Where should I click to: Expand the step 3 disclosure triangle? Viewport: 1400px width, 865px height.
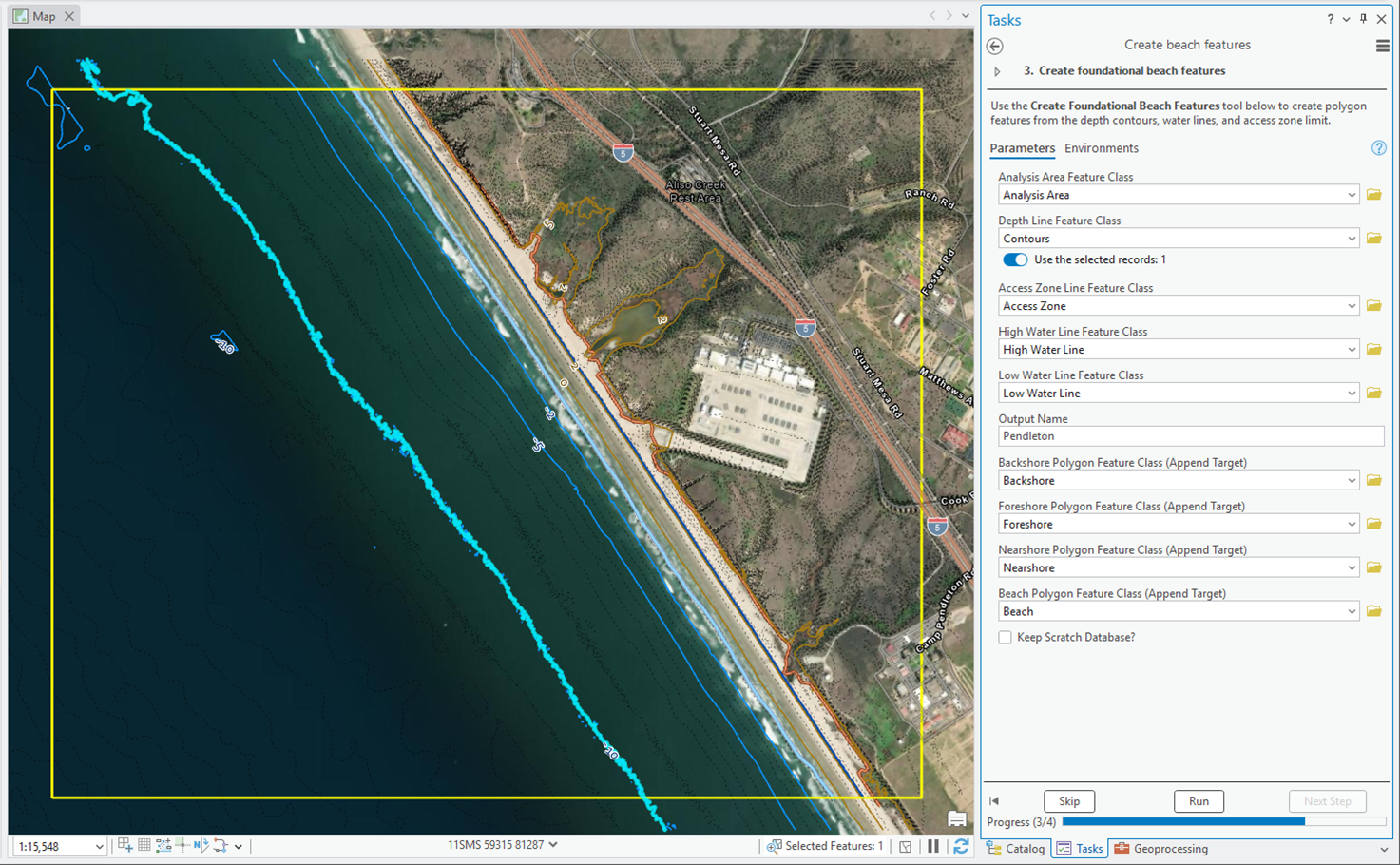click(x=997, y=71)
